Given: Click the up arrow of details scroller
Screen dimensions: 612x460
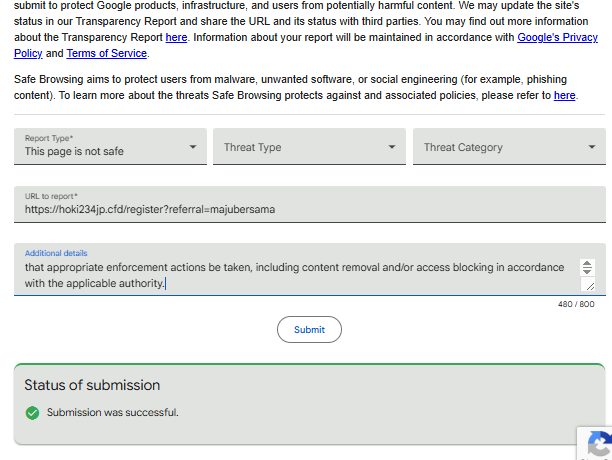Looking at the screenshot, I should (x=587, y=264).
